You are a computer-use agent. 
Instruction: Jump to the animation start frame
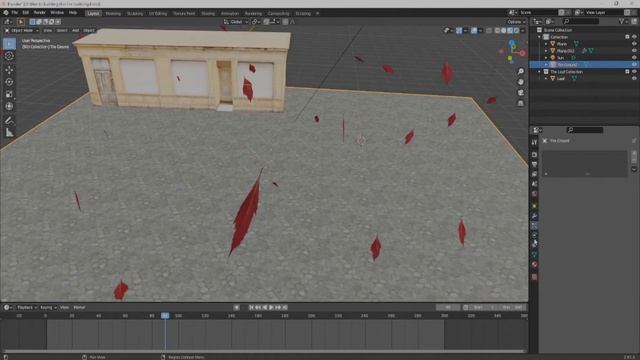click(251, 307)
